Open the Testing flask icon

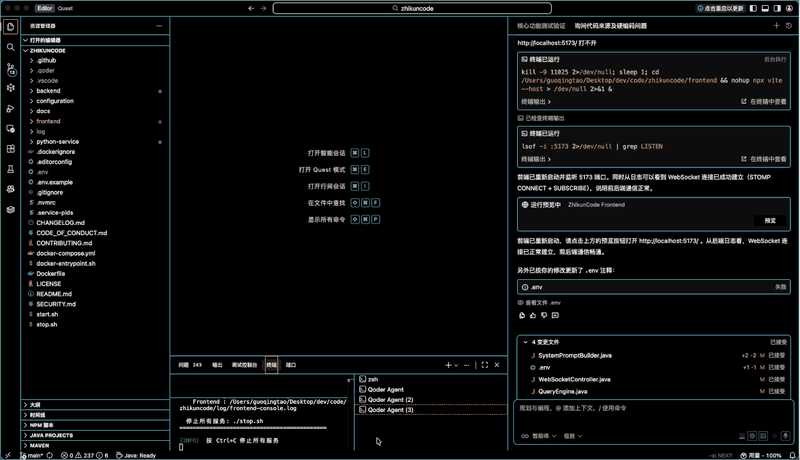point(11,169)
